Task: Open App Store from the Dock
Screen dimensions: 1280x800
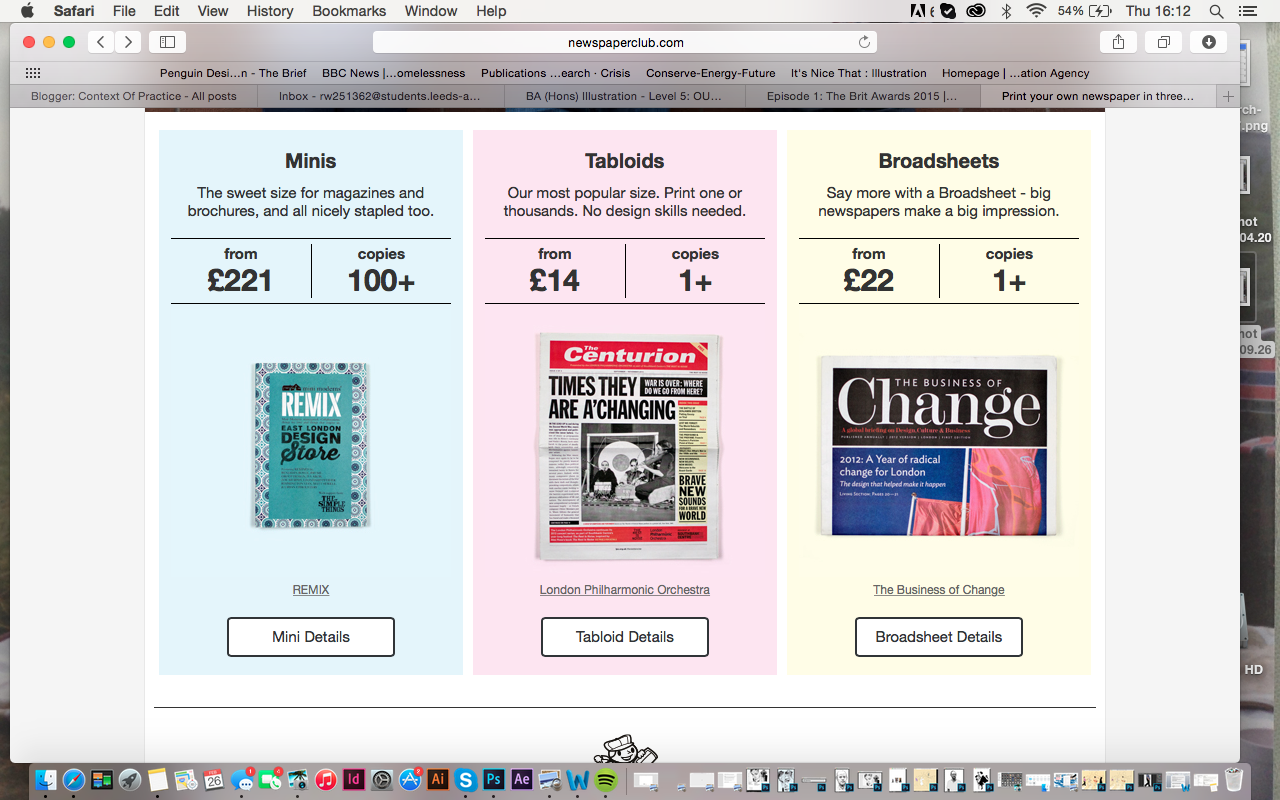Action: 409,780
